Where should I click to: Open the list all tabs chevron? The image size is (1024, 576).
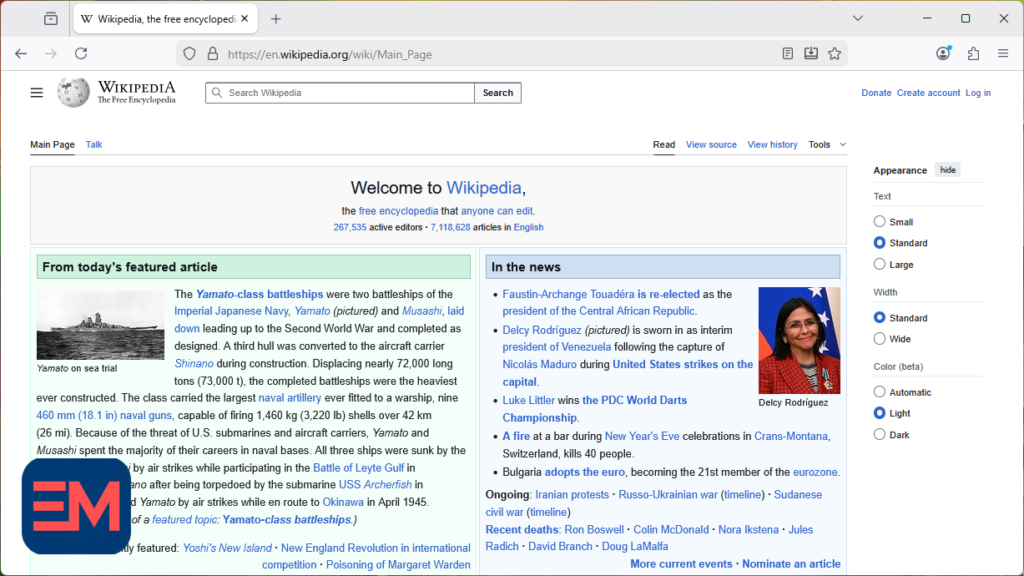858,18
